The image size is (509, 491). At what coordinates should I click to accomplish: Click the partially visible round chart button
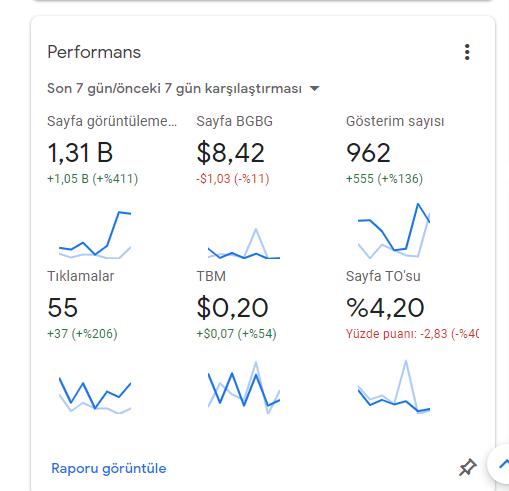pos(498,464)
